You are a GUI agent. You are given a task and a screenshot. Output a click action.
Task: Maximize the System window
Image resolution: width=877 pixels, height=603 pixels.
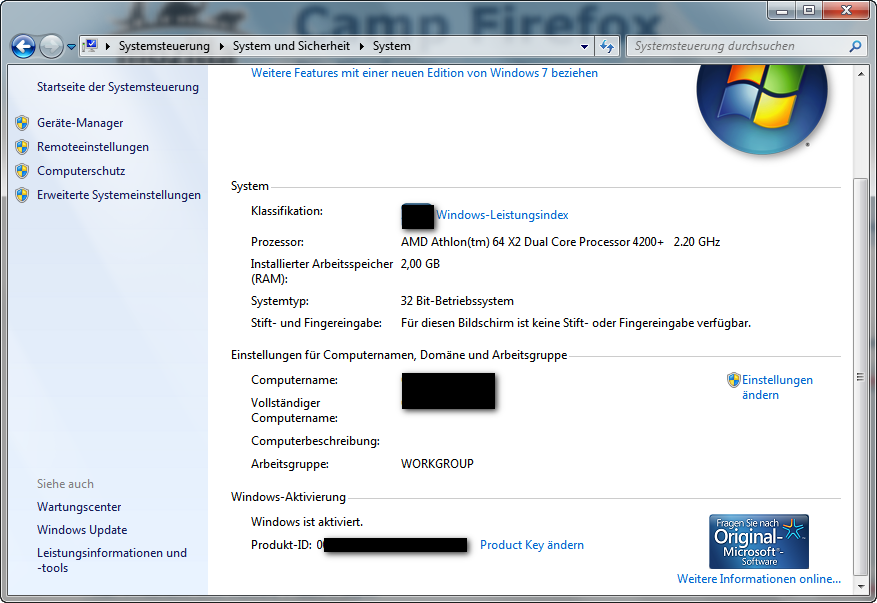click(x=809, y=10)
